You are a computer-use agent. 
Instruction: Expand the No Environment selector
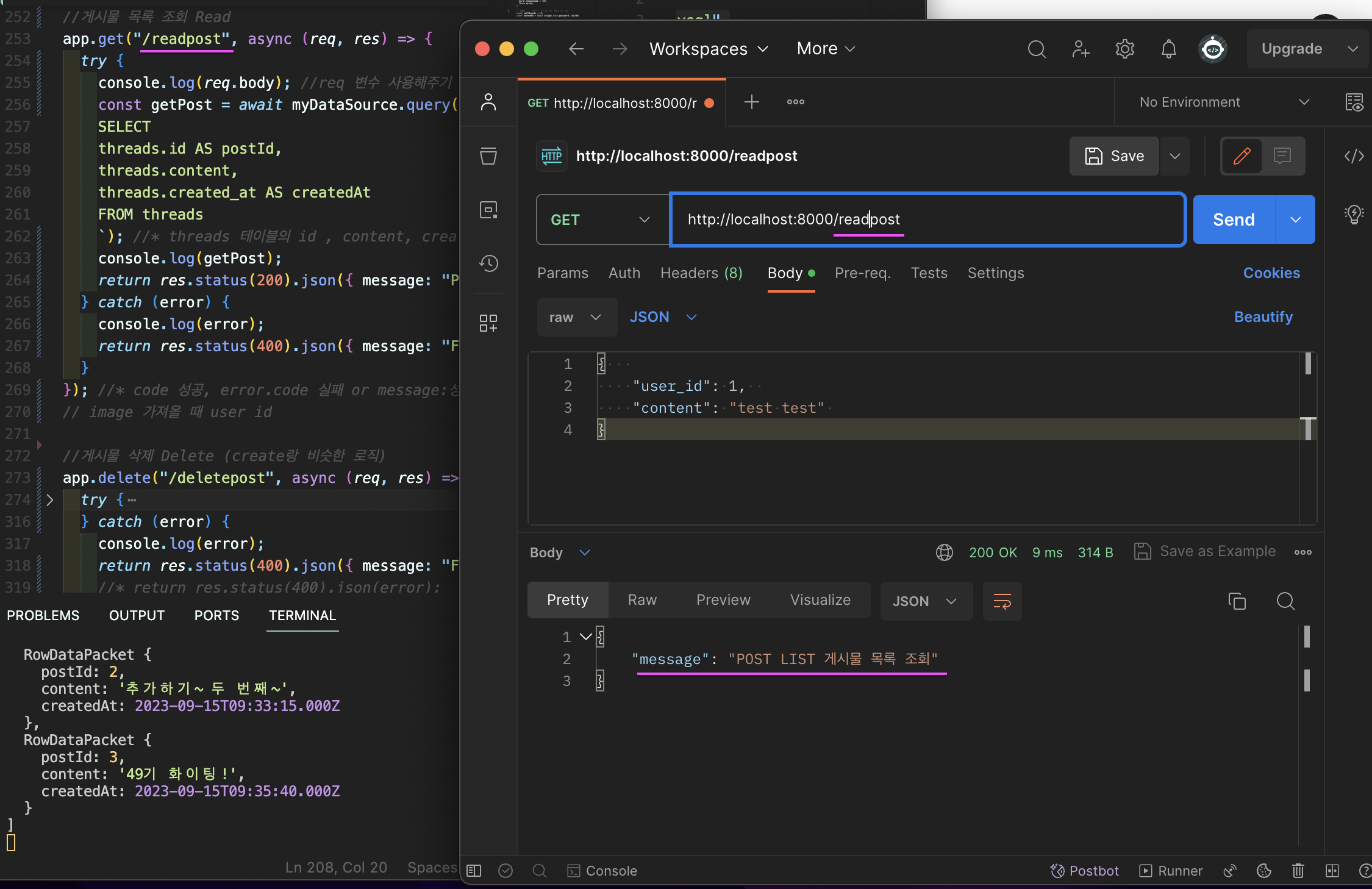[1223, 102]
